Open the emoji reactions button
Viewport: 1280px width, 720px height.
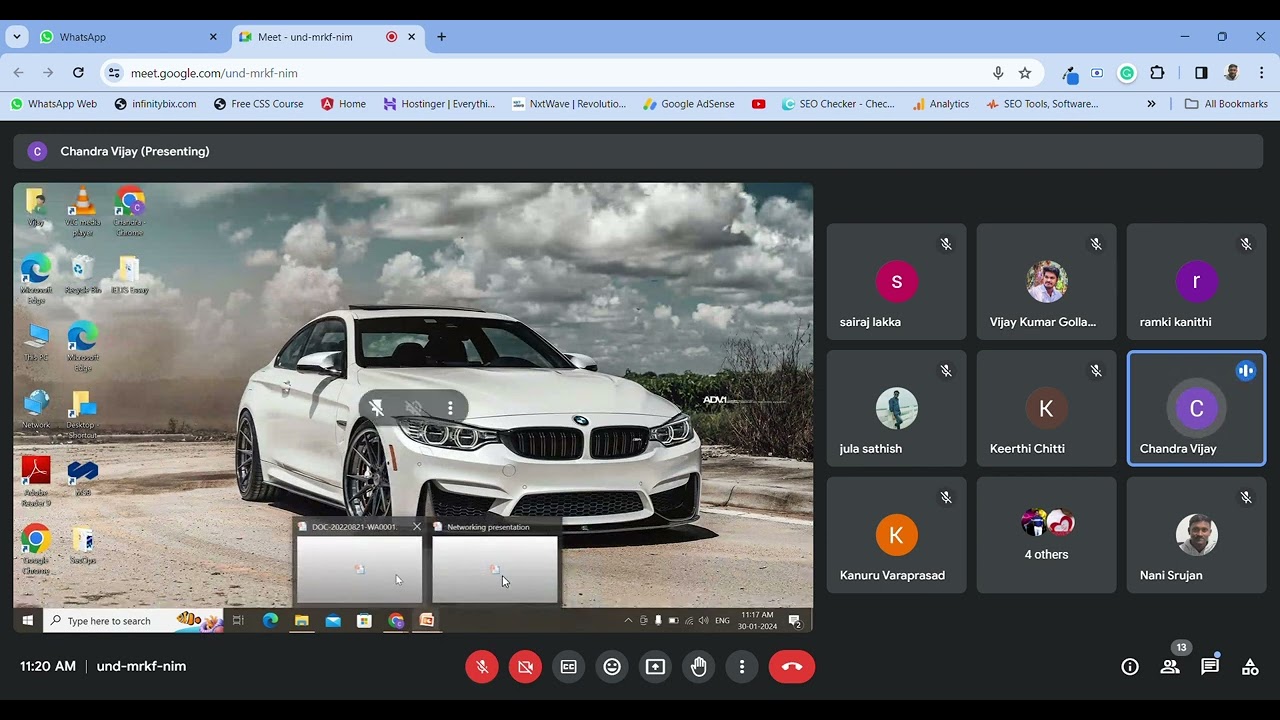(612, 667)
